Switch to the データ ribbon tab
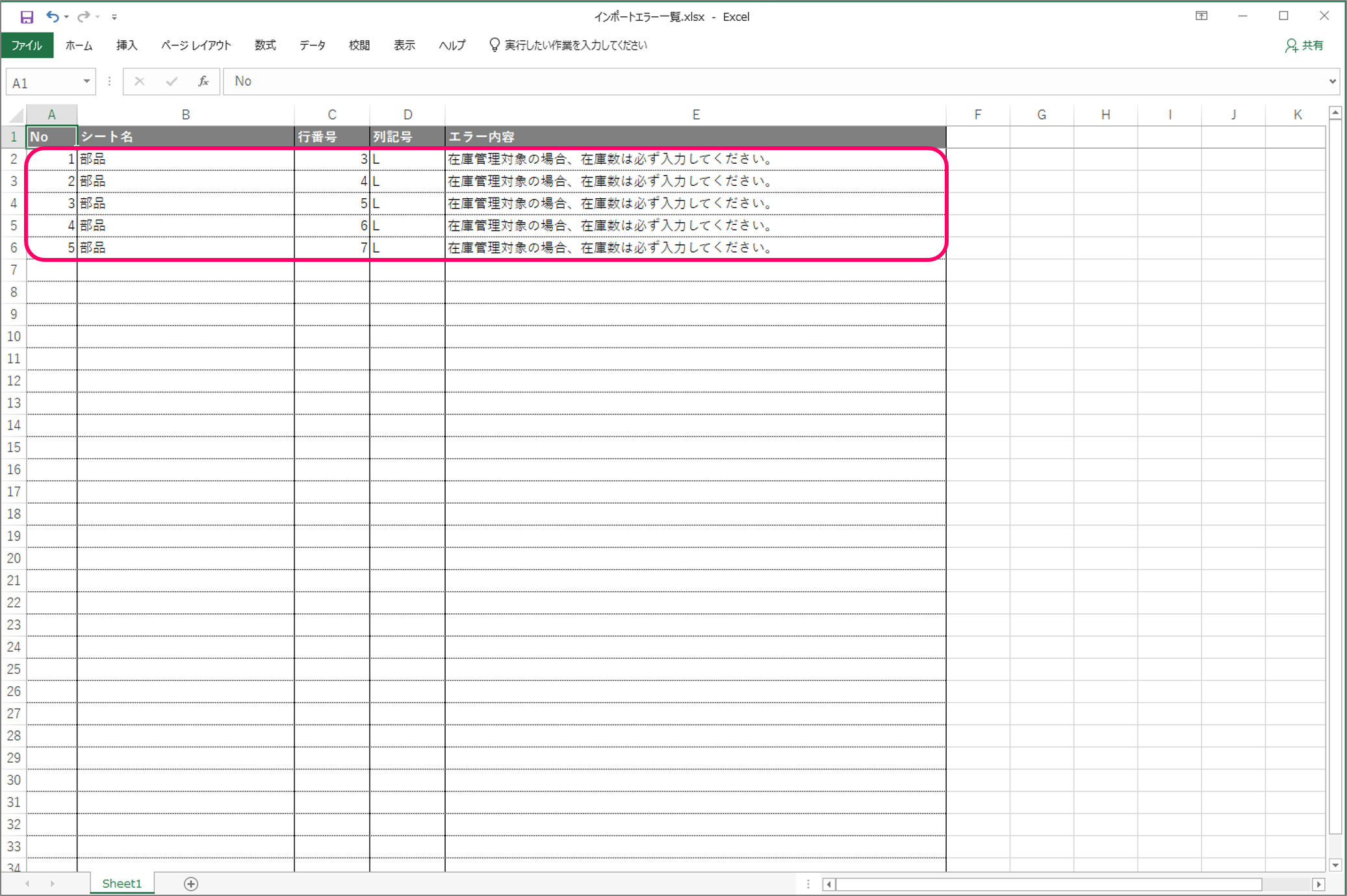1347x896 pixels. tap(313, 45)
